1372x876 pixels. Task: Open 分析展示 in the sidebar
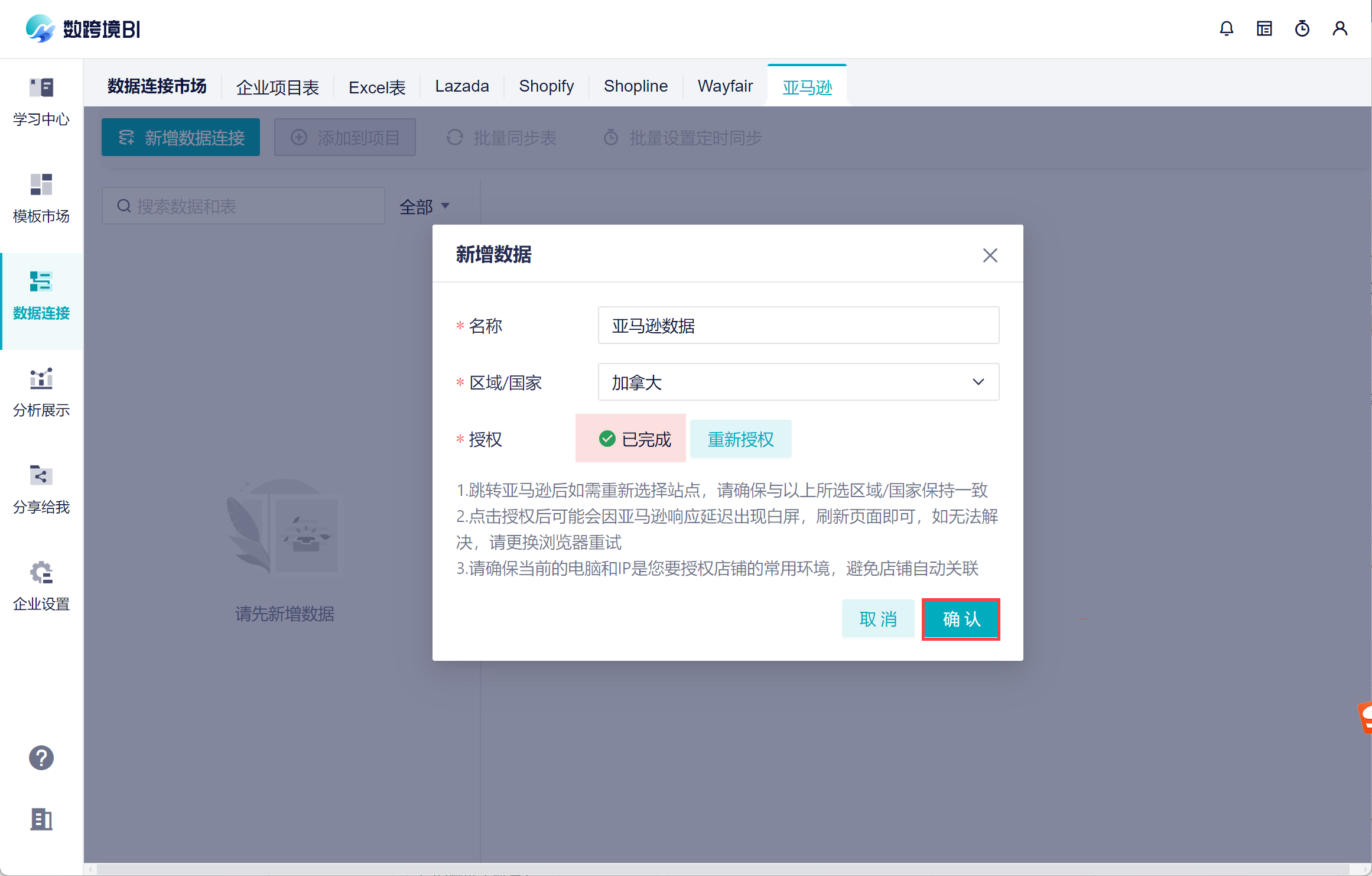(41, 392)
